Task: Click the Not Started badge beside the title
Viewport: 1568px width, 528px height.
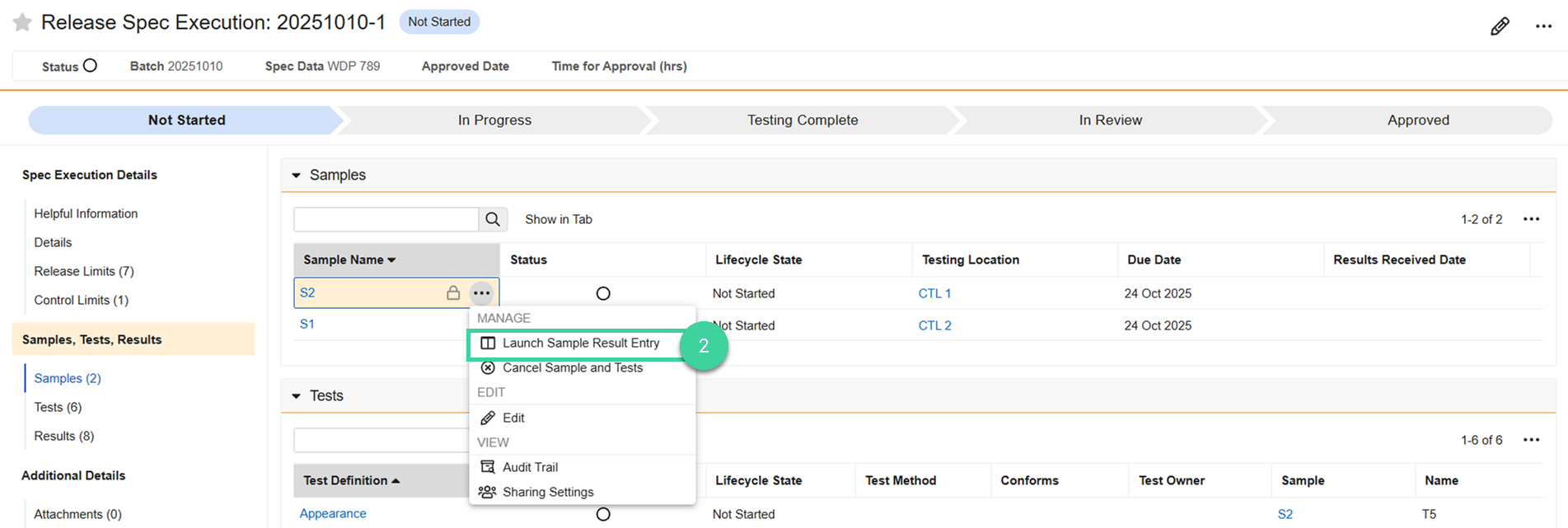Action: 439,21
